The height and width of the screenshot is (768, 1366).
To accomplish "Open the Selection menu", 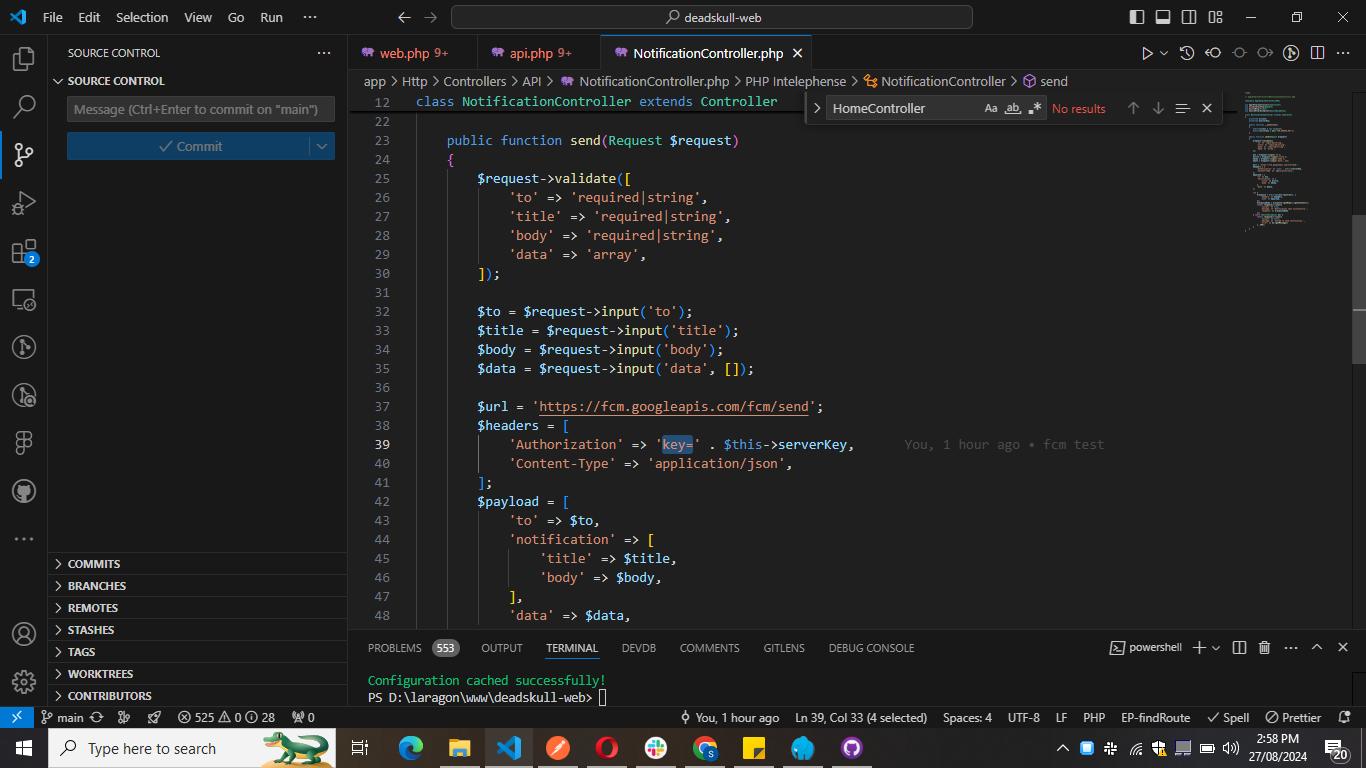I will coord(142,17).
